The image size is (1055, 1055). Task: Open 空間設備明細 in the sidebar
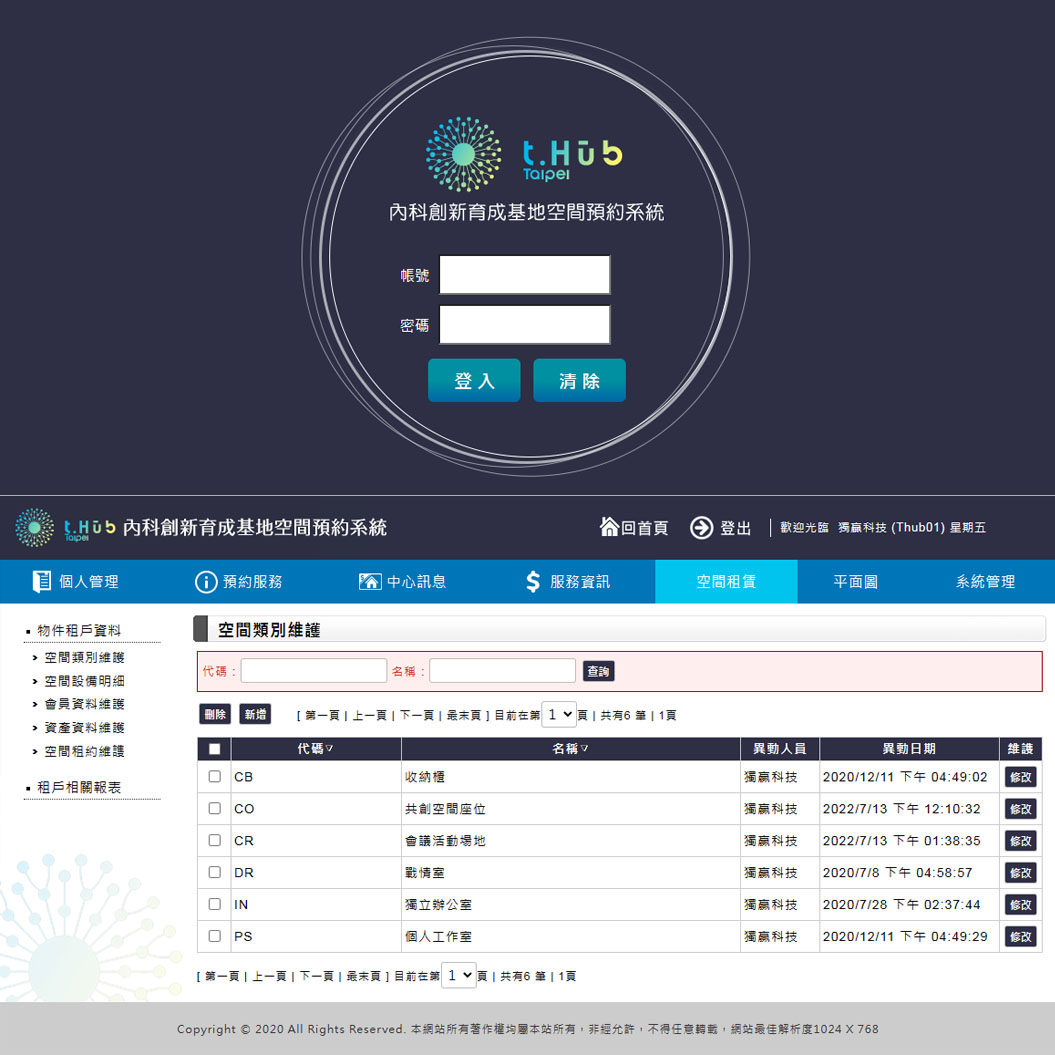[84, 681]
